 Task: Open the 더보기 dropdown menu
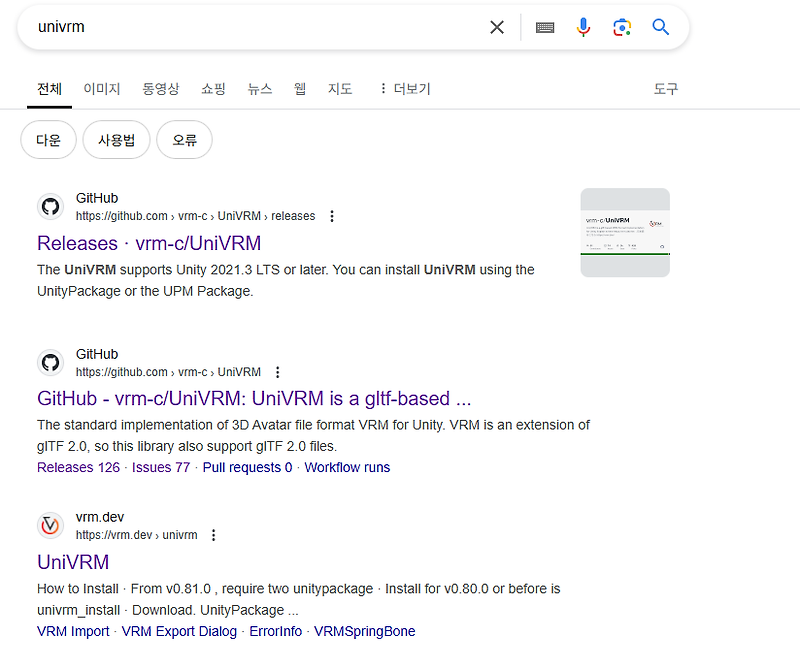[x=410, y=88]
